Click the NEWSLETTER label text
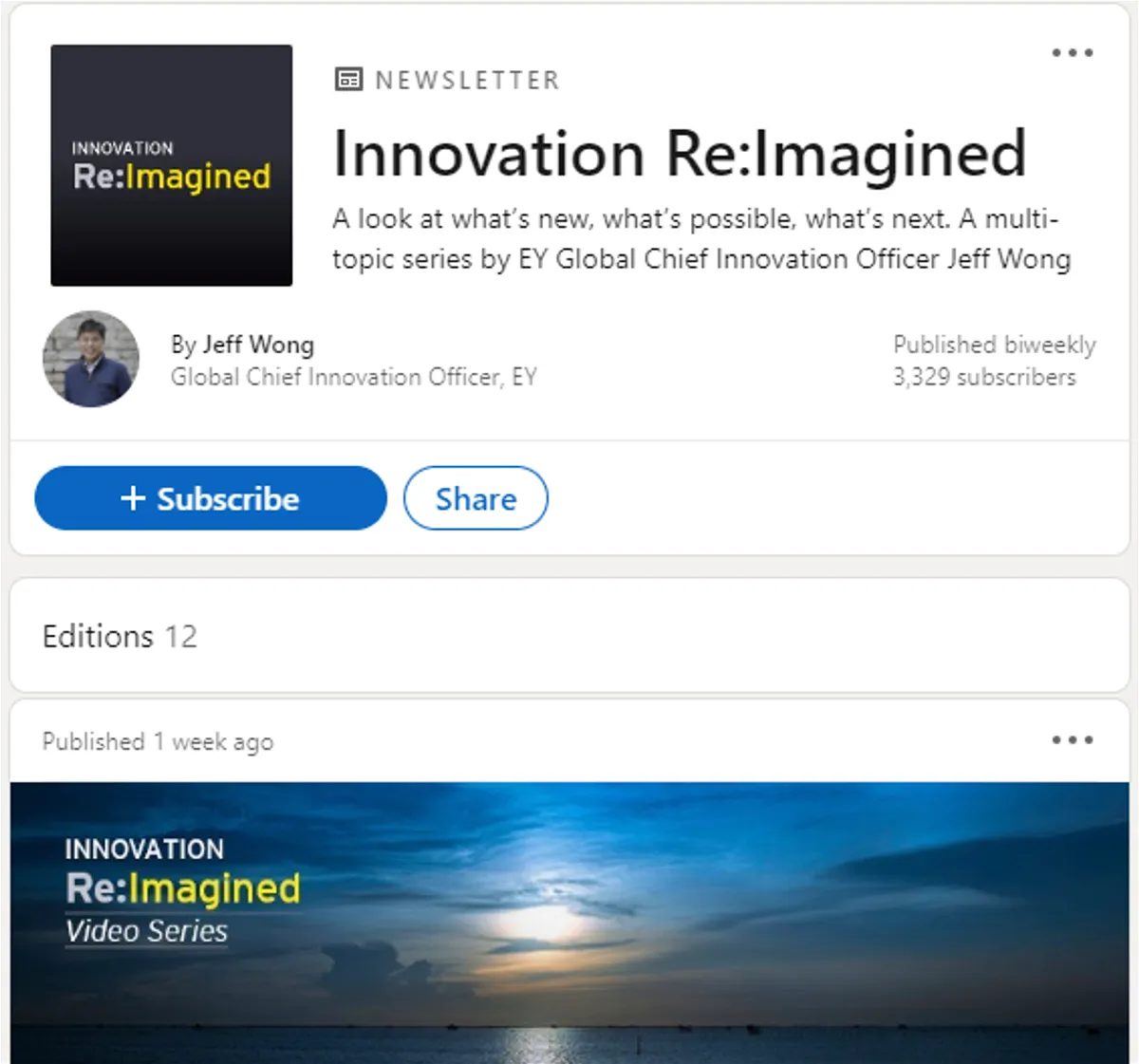 coord(465,80)
